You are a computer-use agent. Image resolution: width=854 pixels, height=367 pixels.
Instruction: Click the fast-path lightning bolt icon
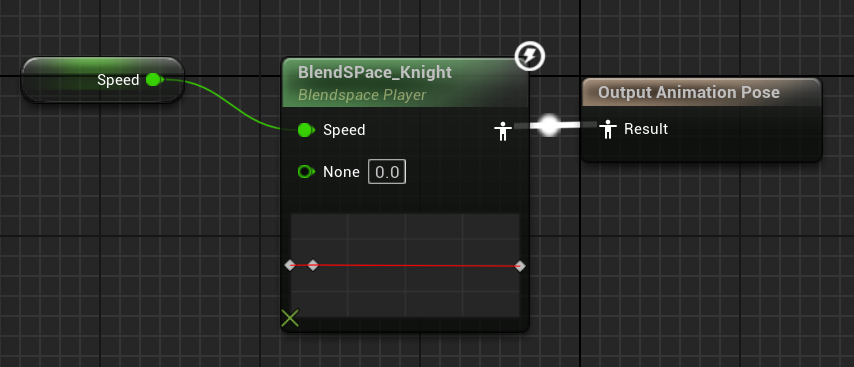(x=530, y=56)
